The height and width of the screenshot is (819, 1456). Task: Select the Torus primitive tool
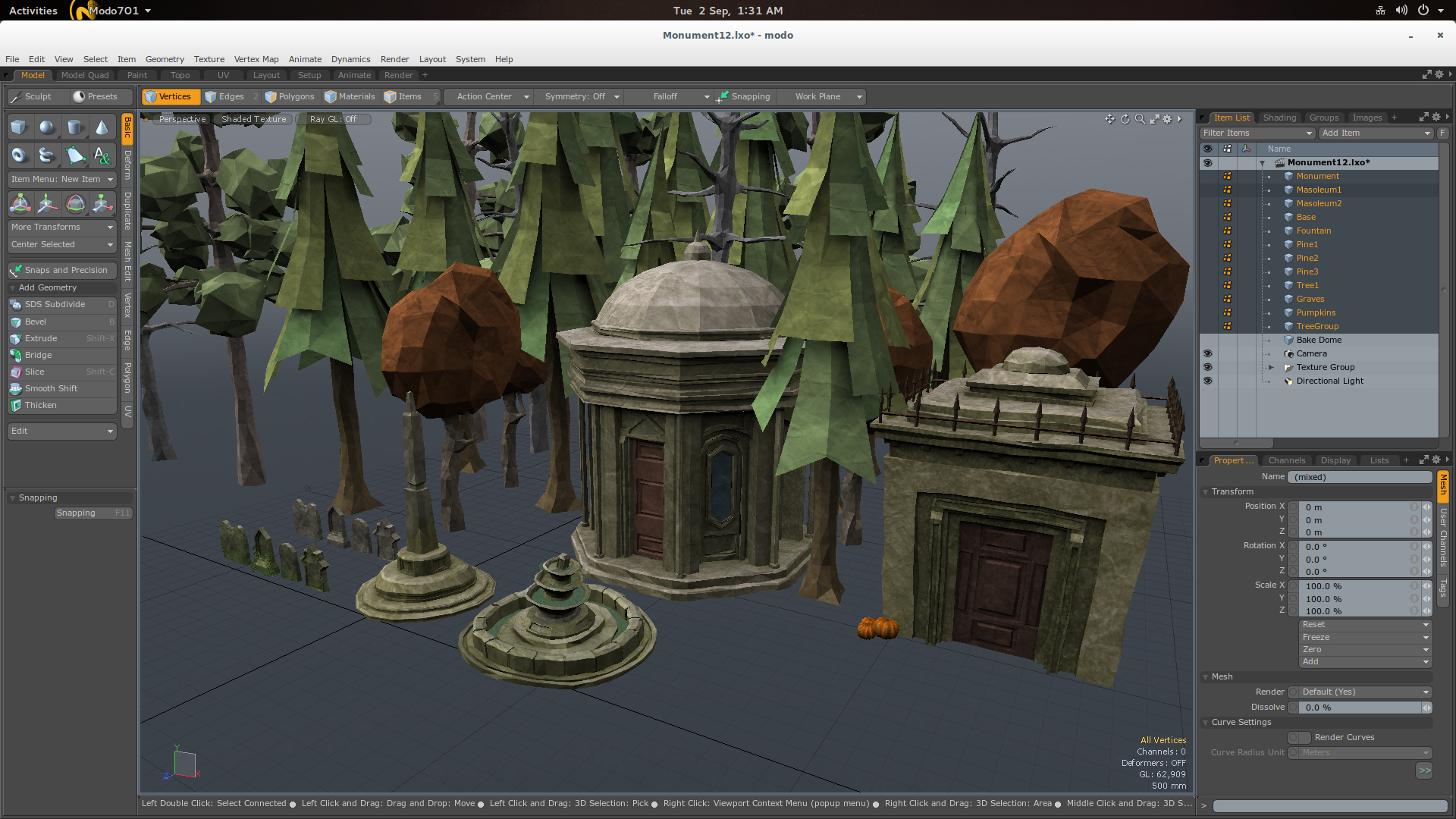(x=19, y=155)
